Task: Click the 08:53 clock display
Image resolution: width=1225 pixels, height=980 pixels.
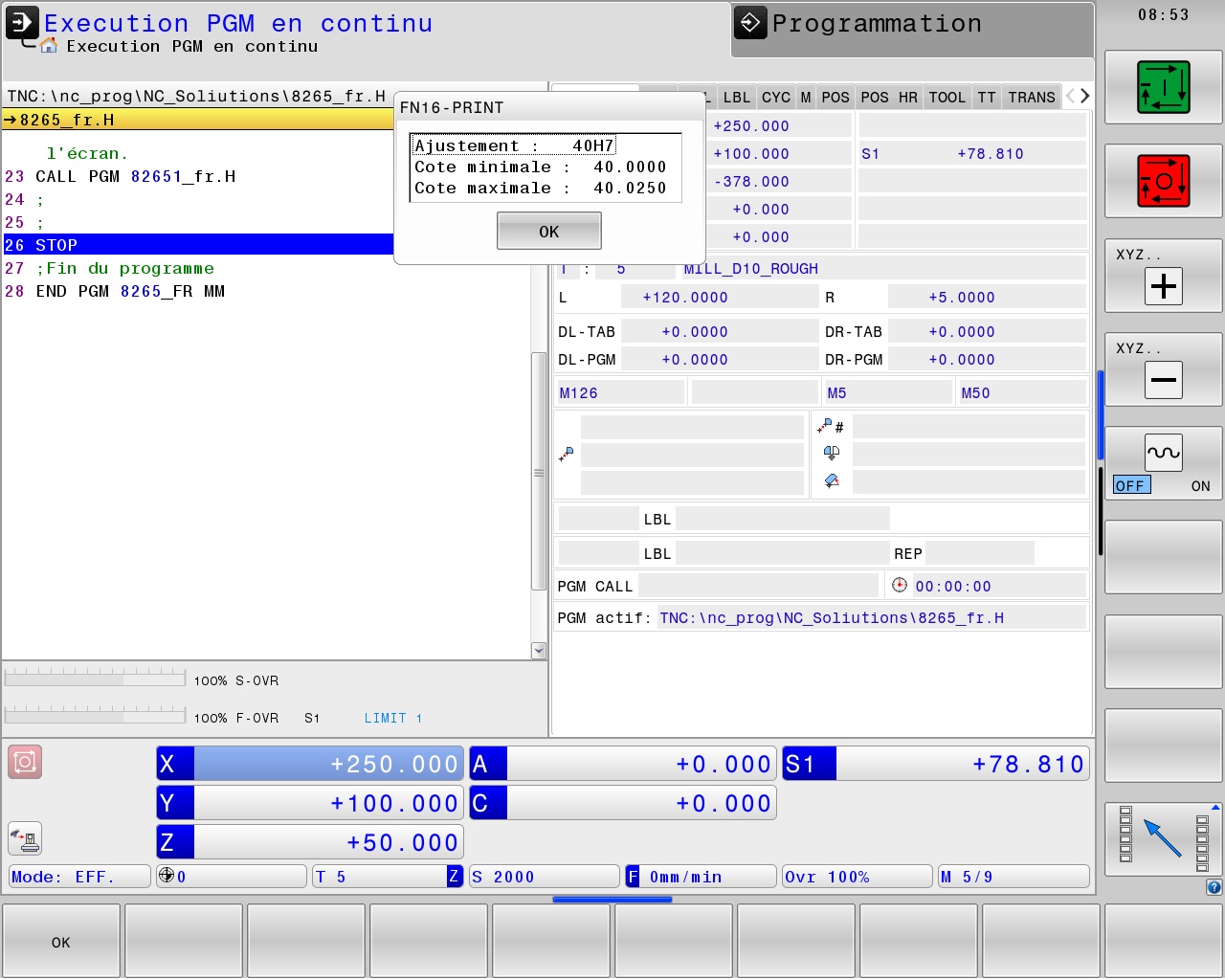Action: (1163, 14)
